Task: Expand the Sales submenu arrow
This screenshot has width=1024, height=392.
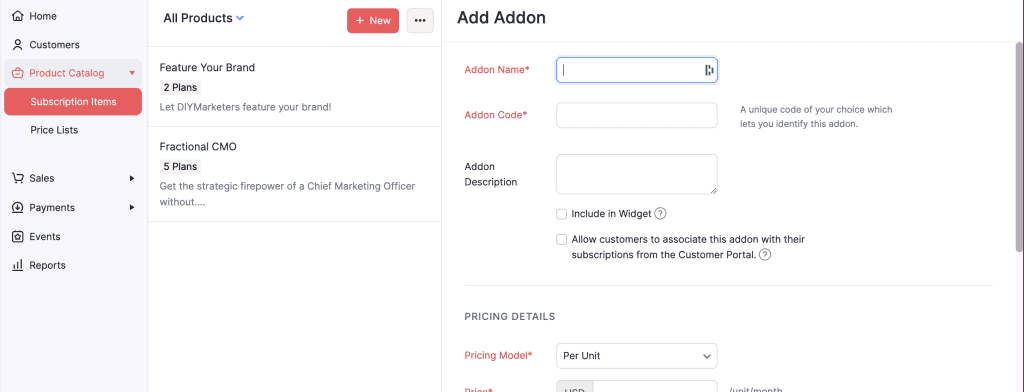Action: tap(132, 178)
